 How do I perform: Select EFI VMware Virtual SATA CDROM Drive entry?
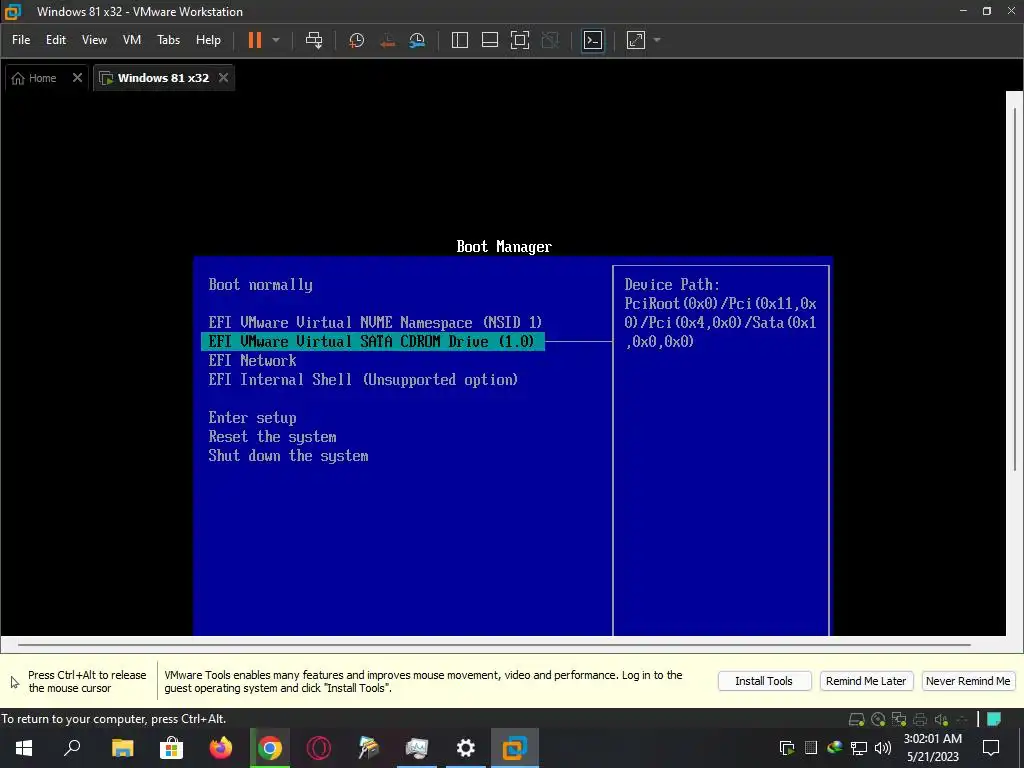373,342
